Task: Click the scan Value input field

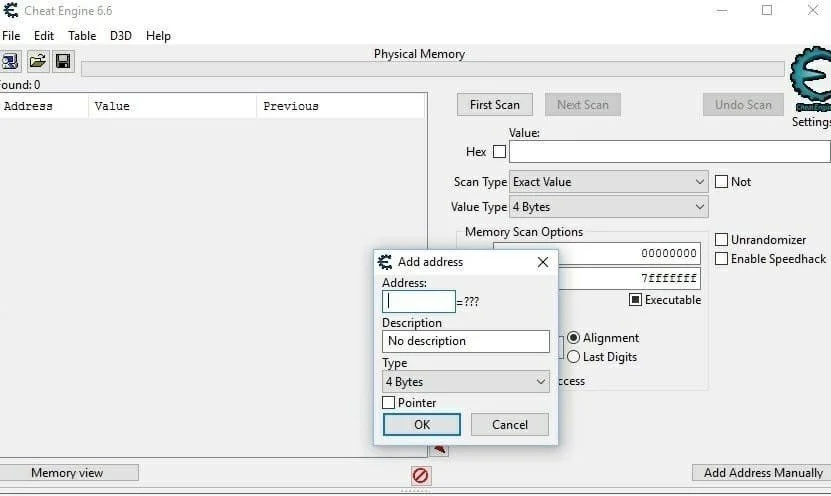Action: (x=670, y=152)
